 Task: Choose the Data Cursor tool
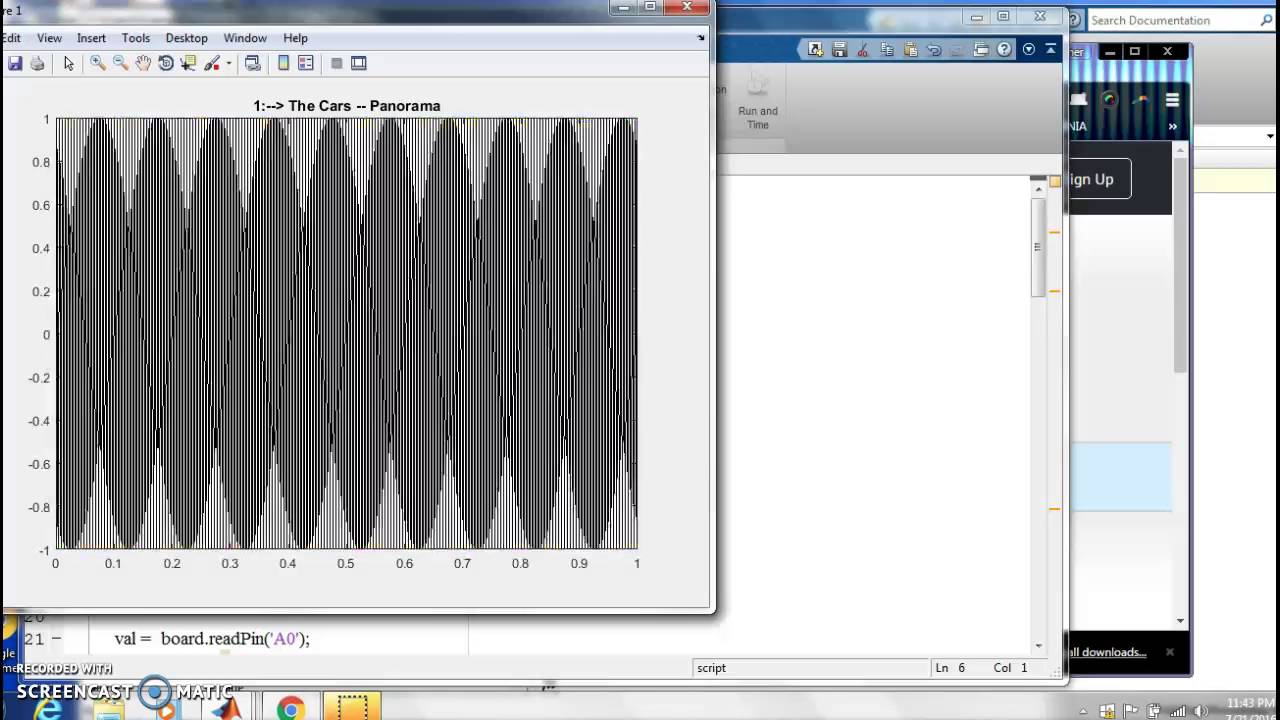(189, 63)
